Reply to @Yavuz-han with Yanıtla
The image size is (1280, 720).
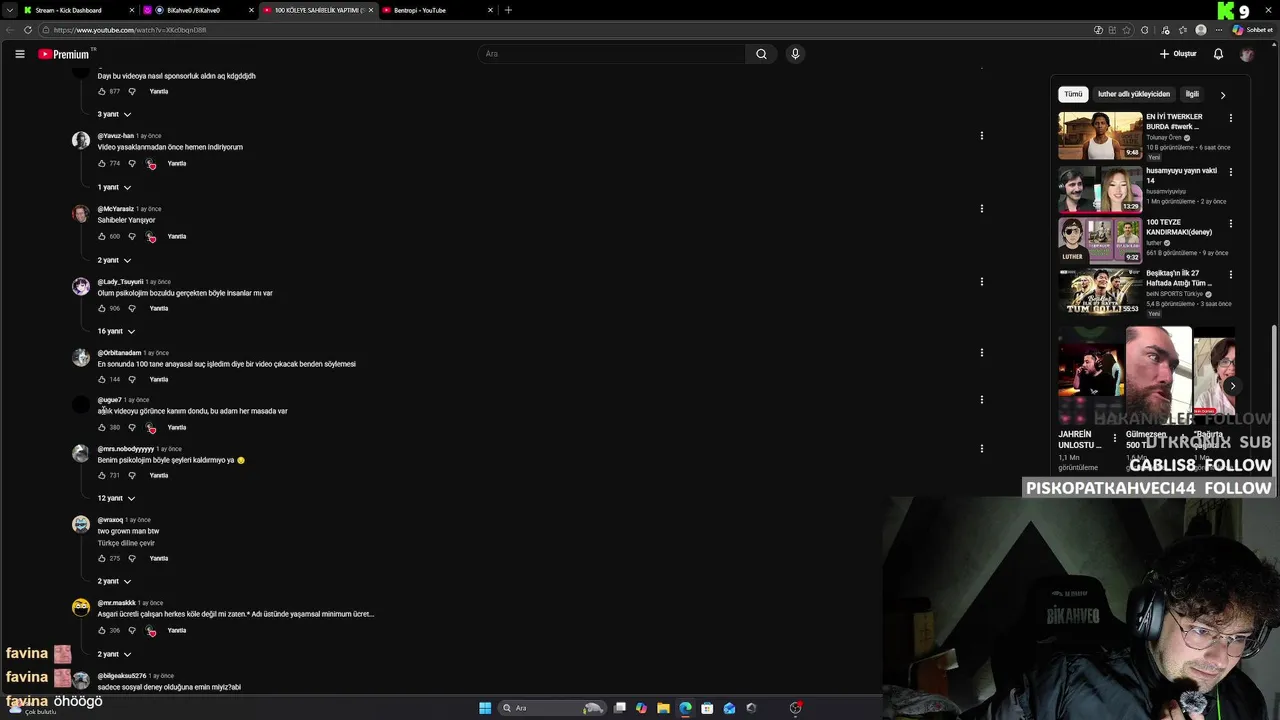coord(177,163)
